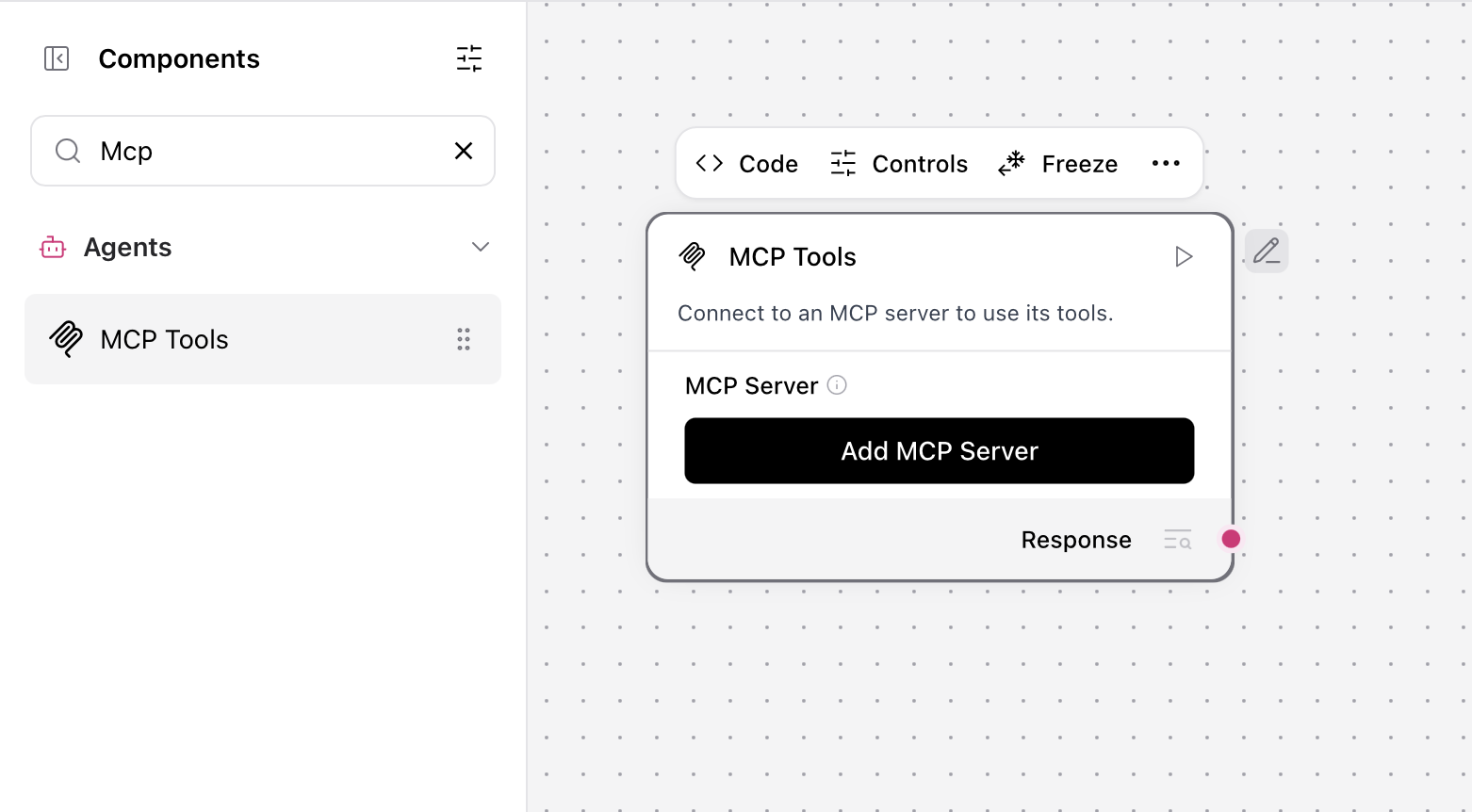This screenshot has height=812, width=1472.
Task: Run the MCP Tools node with the play icon
Action: [1184, 256]
